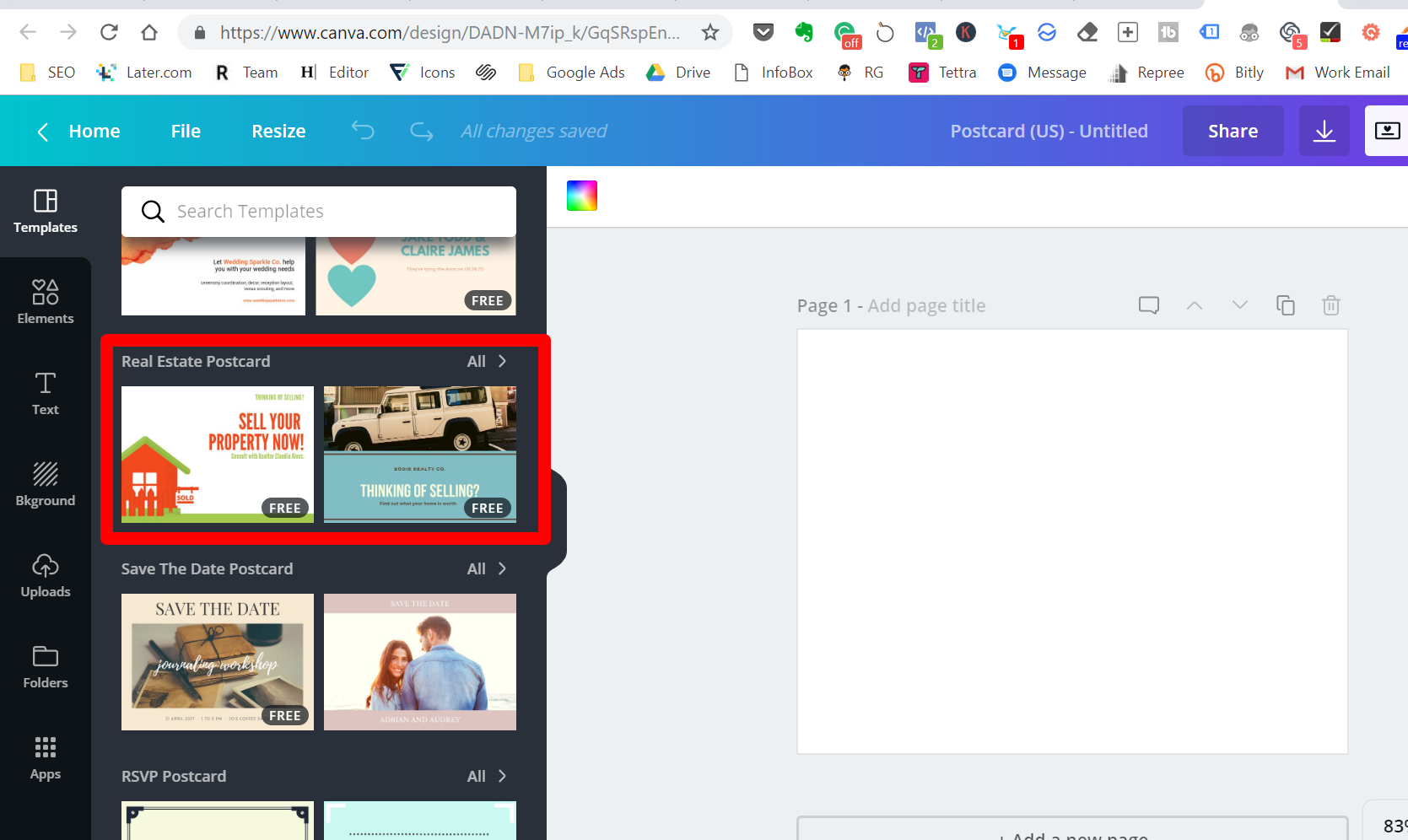Duplicate Page 1 with the copy icon
1408x840 pixels.
[1285, 305]
